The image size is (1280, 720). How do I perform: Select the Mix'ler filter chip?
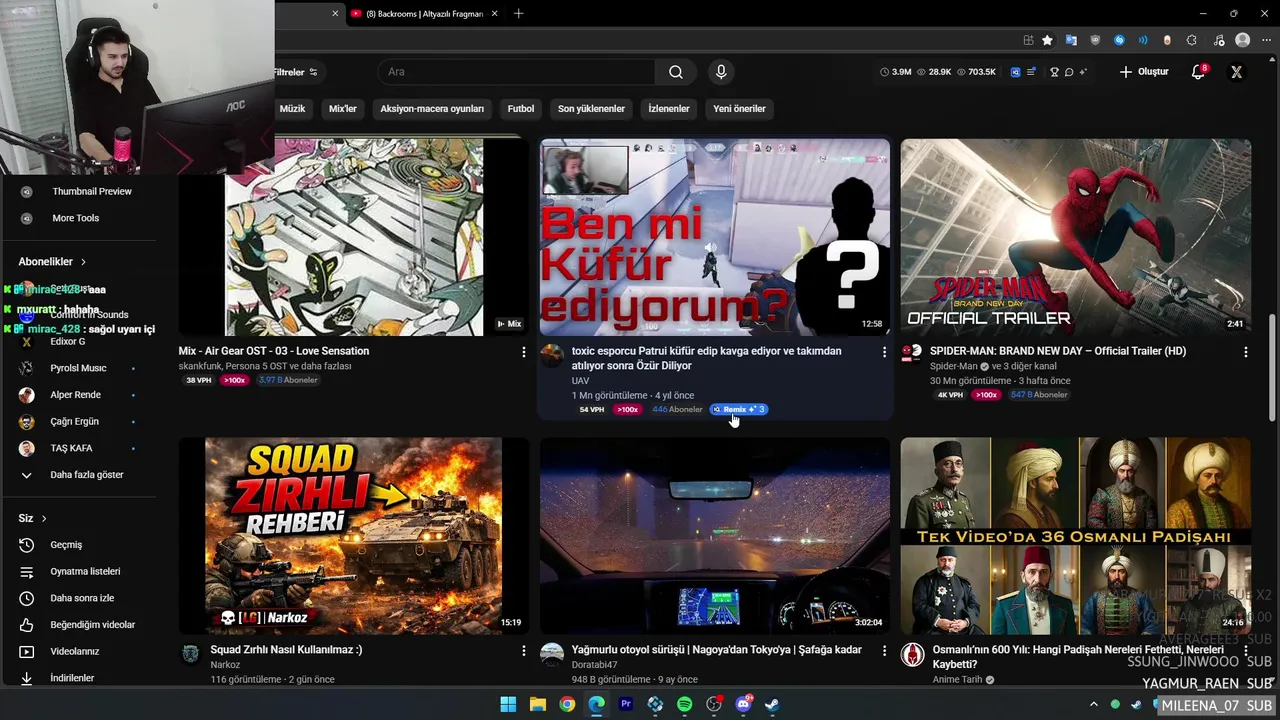point(343,109)
